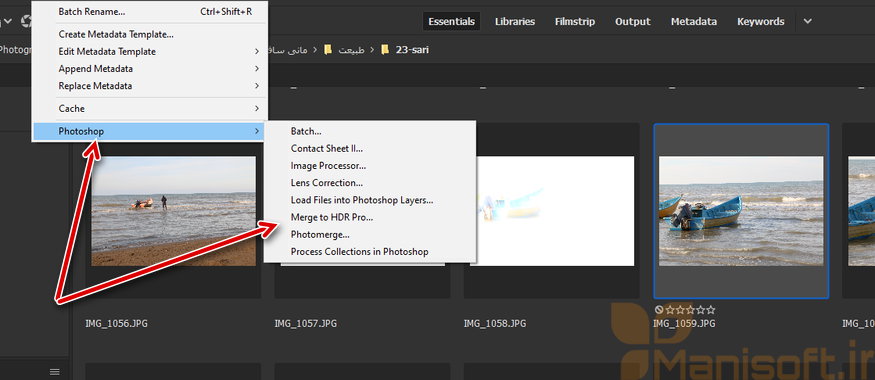Image resolution: width=875 pixels, height=380 pixels.
Task: Click the Edit Metadata Template submenu arrow
Action: (x=257, y=51)
